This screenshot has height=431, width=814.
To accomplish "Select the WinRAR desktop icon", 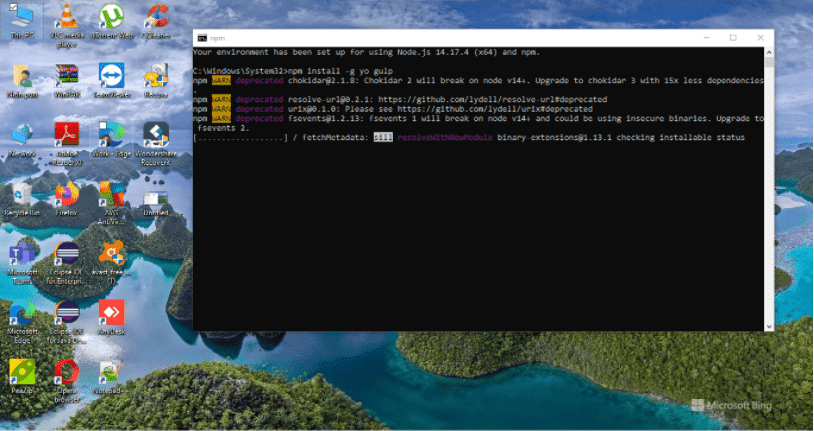I will (66, 76).
